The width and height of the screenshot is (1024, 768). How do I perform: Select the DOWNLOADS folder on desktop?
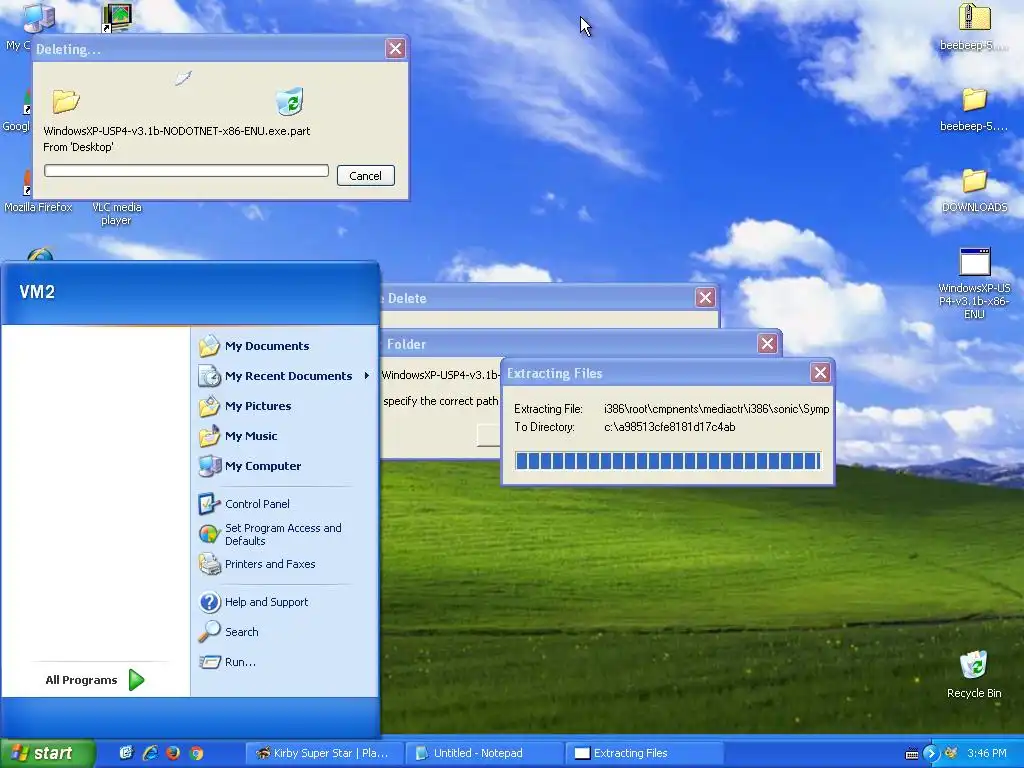(974, 189)
